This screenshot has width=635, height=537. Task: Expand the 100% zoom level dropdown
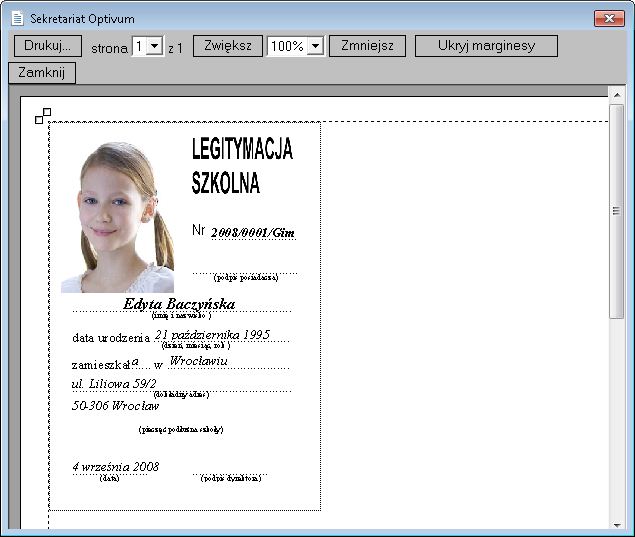[x=315, y=46]
